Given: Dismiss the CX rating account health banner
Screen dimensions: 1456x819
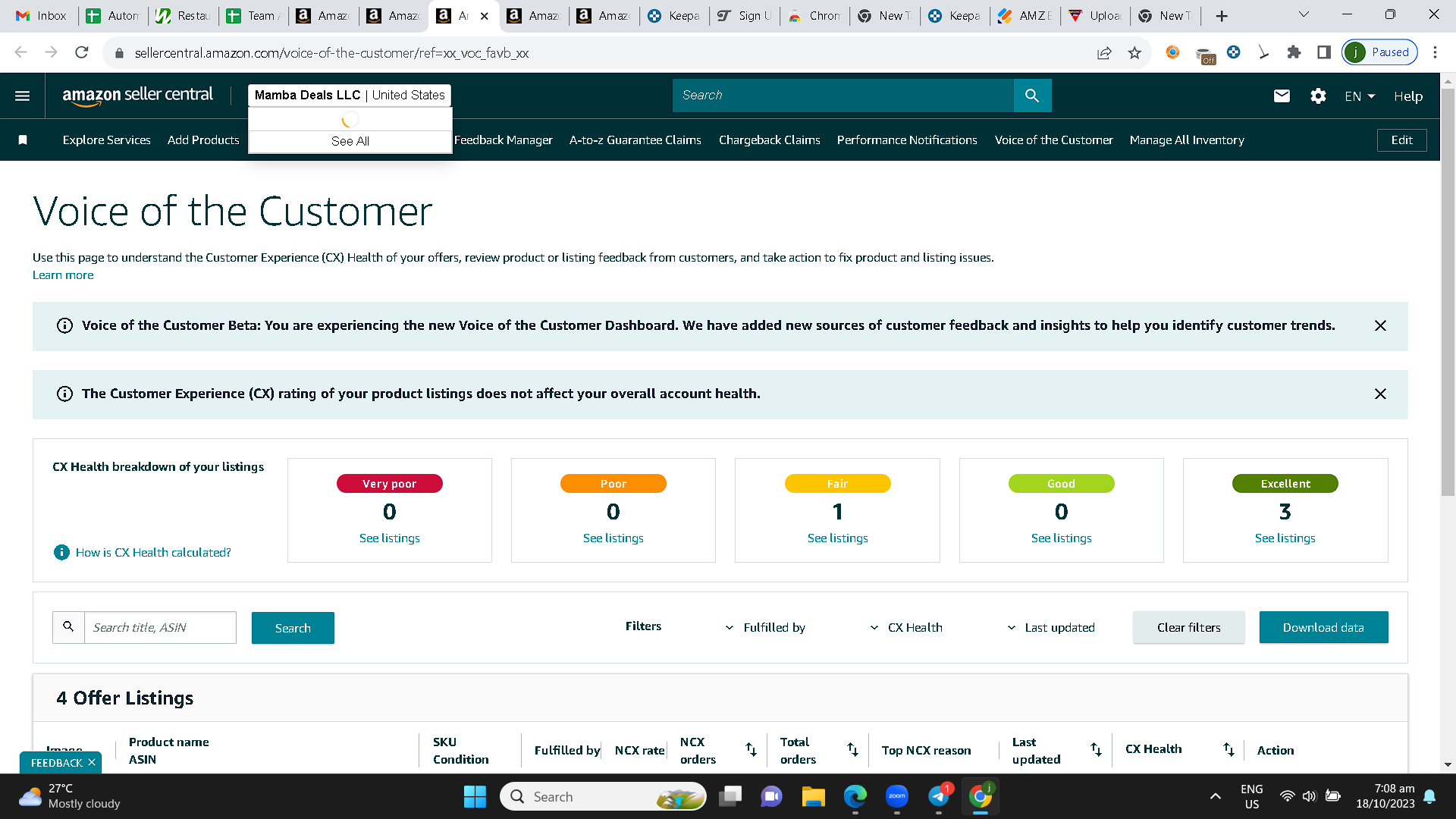Looking at the screenshot, I should pyautogui.click(x=1380, y=394).
